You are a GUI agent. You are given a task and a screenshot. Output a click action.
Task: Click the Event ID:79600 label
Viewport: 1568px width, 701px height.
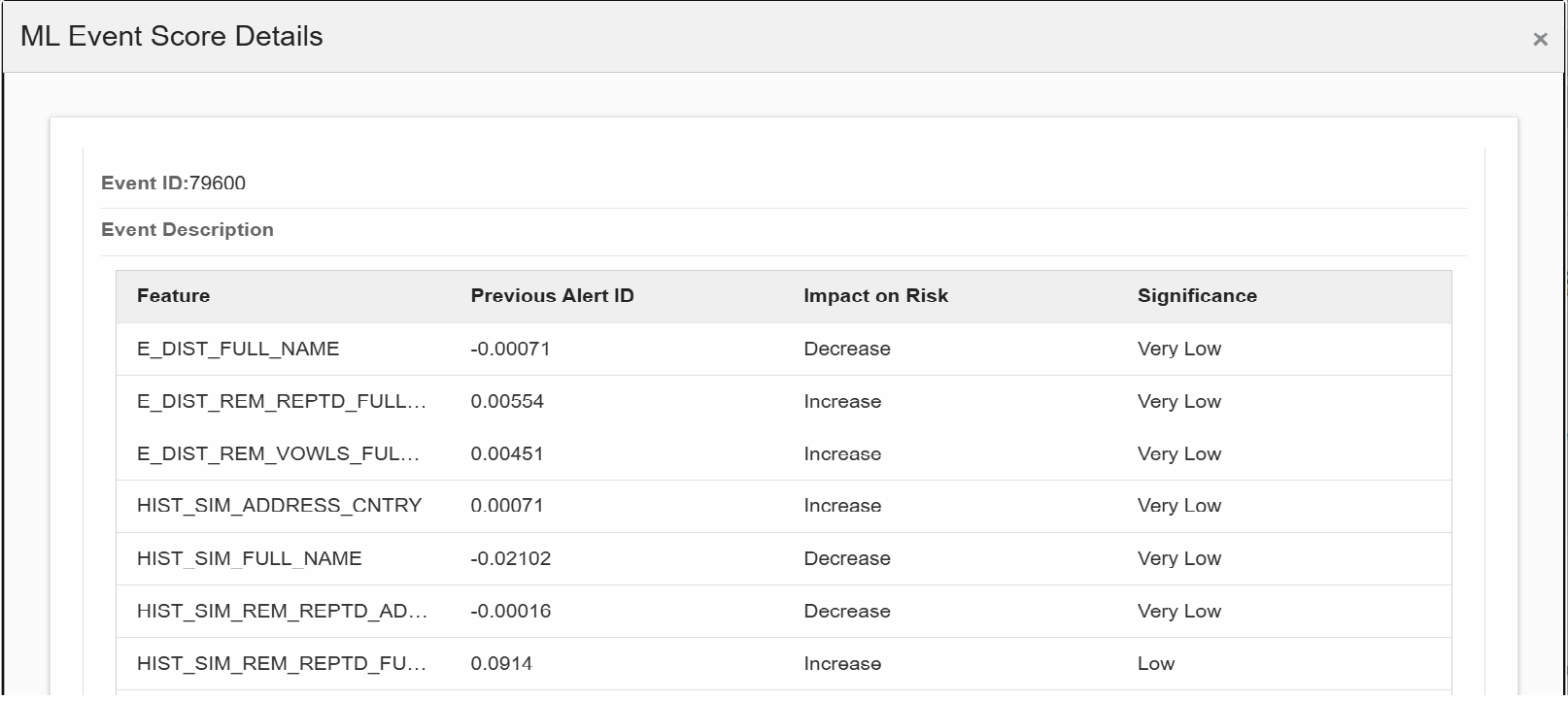tap(173, 184)
